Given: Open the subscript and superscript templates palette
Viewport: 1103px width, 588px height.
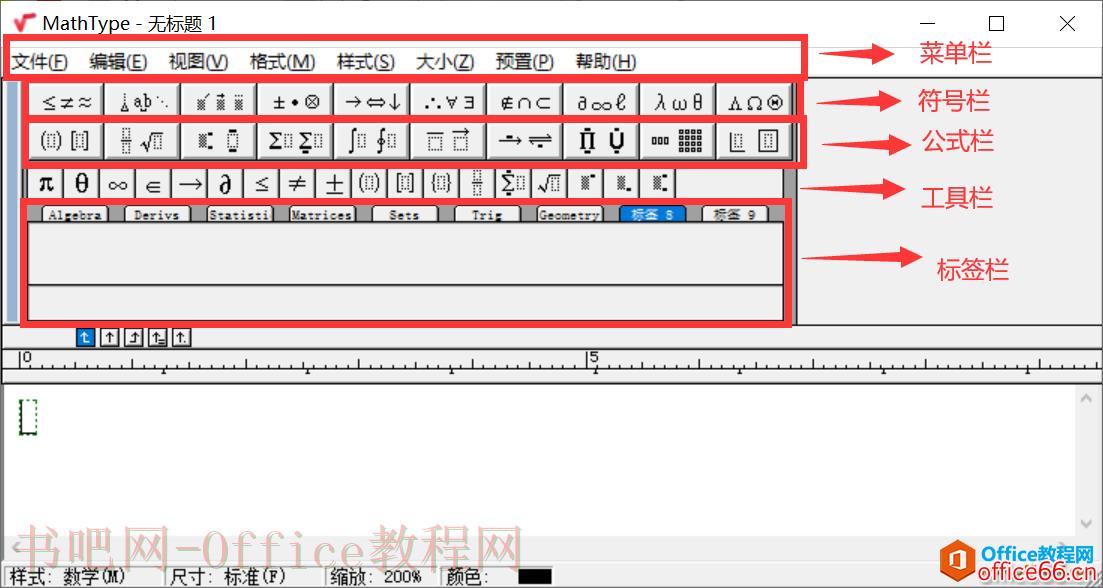Looking at the screenshot, I should coord(219,141).
